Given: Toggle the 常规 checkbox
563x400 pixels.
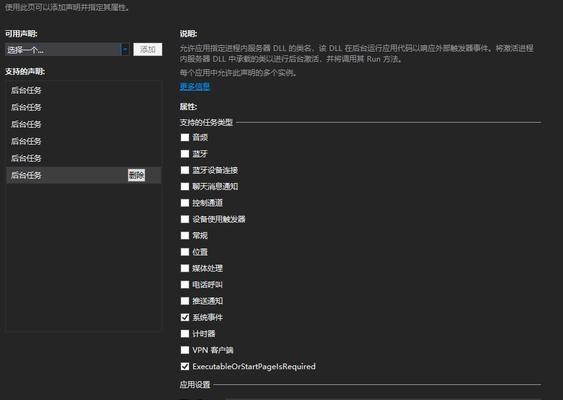Looking at the screenshot, I should (185, 236).
